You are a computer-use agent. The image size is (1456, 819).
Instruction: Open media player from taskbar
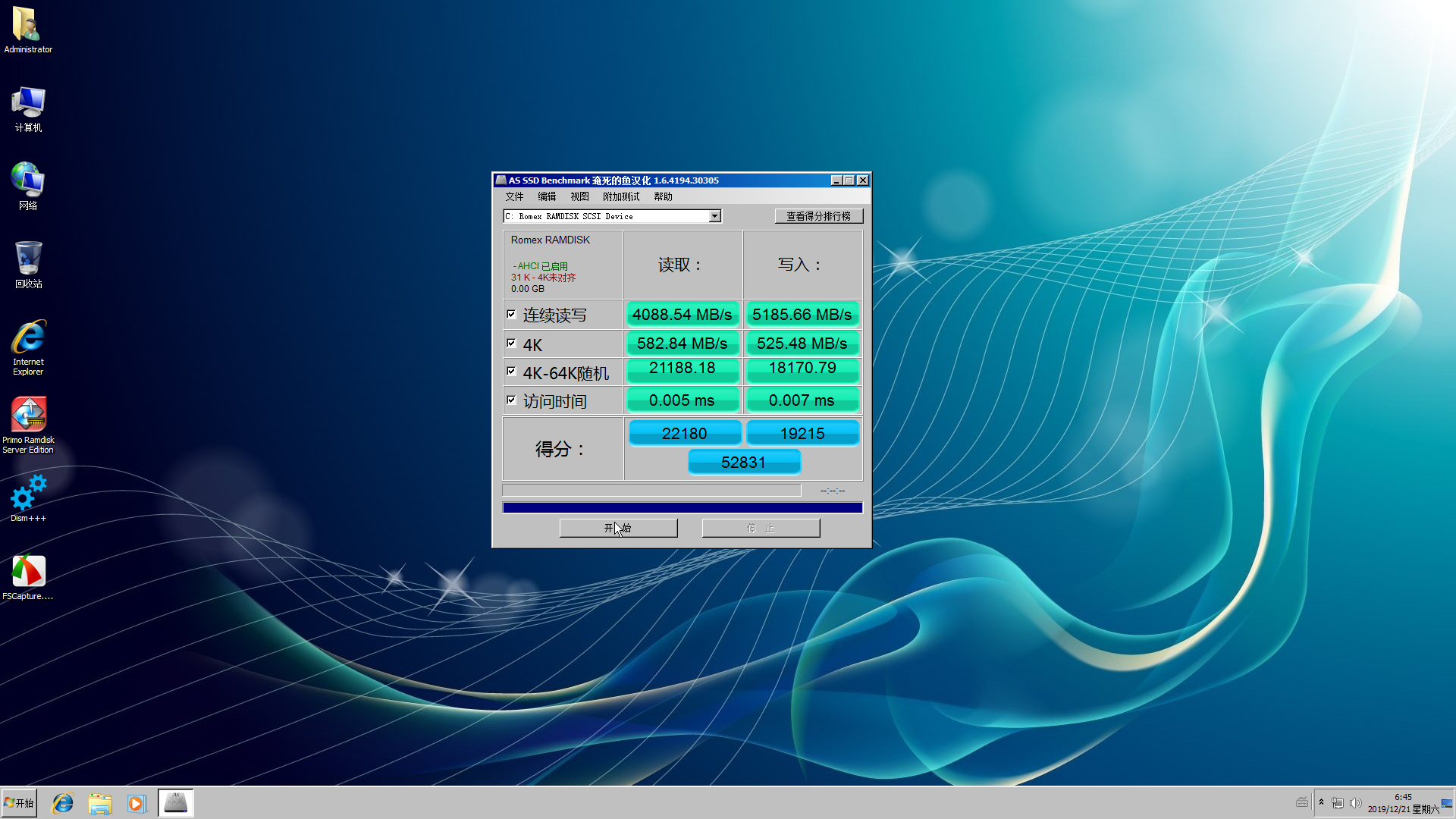(136, 803)
